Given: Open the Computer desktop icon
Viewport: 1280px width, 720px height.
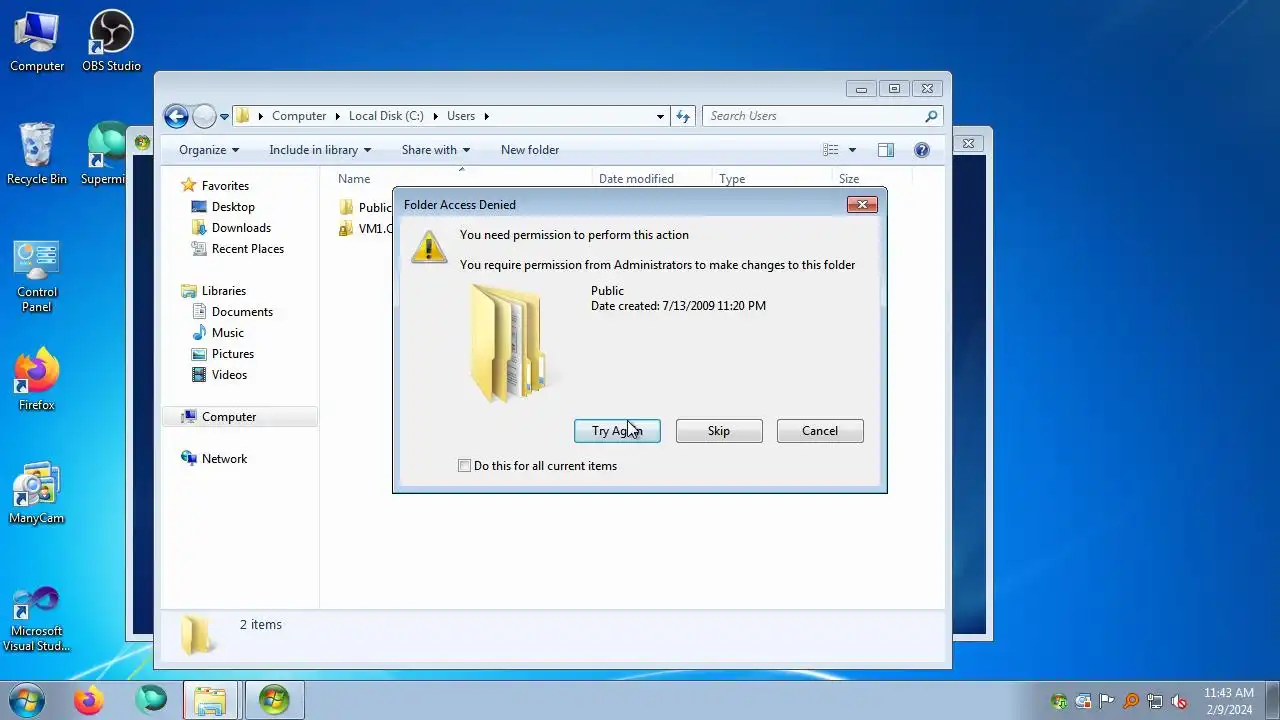Looking at the screenshot, I should pos(37,42).
